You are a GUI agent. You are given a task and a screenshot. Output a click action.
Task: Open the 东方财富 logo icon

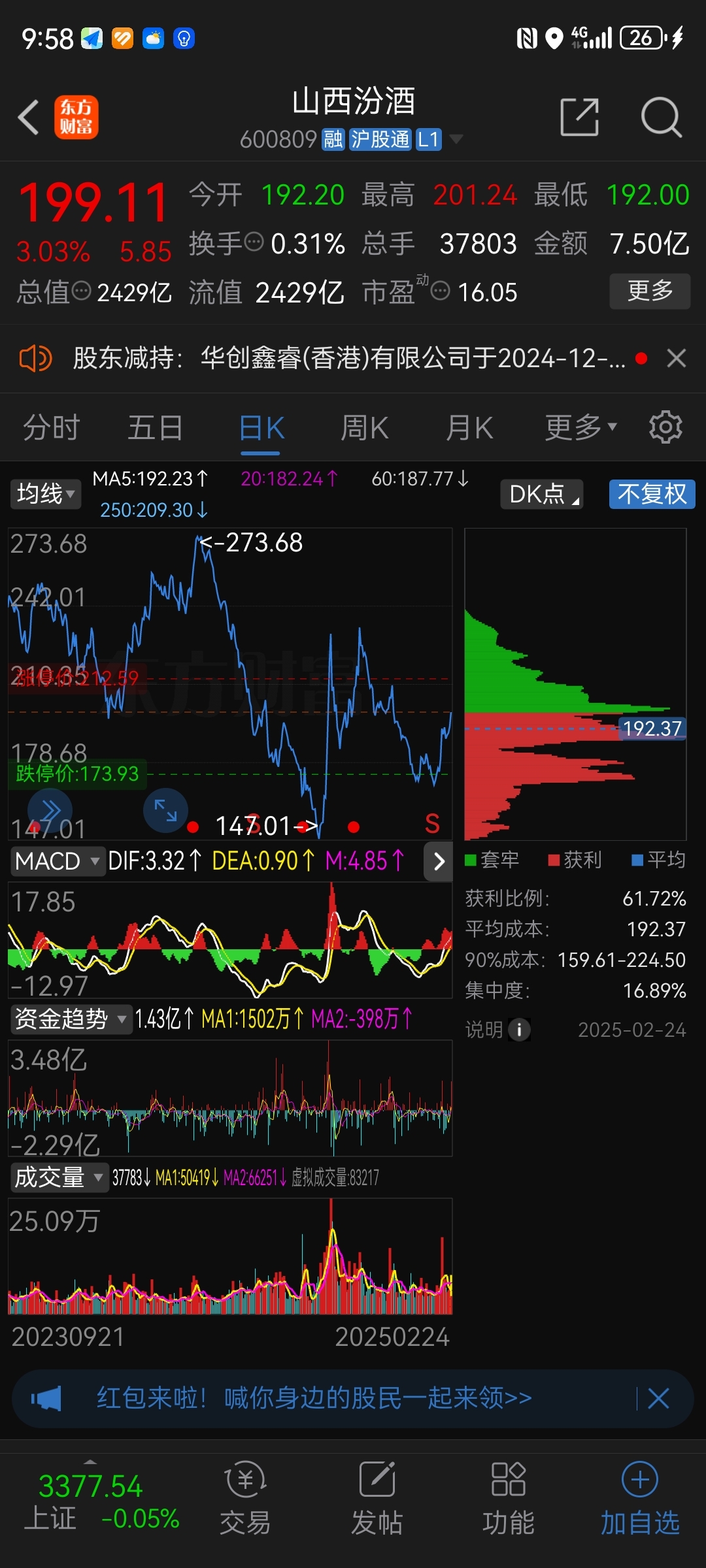click(76, 118)
